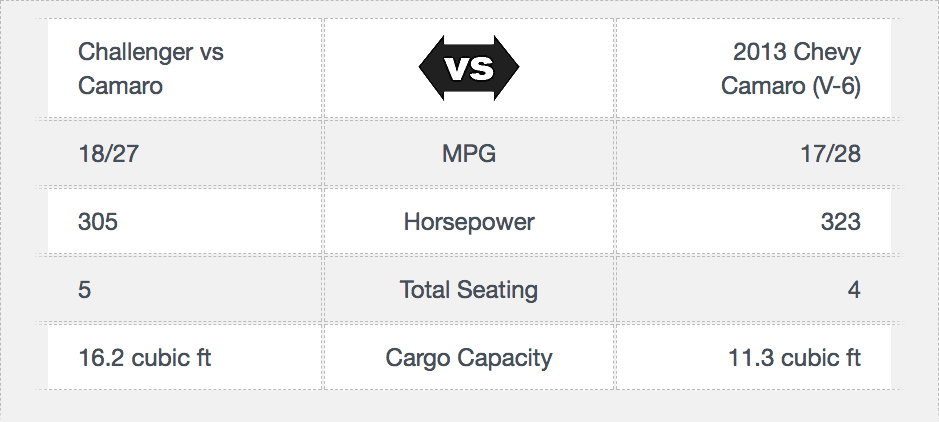Click the 16.2 cubic ft cargo value
The height and width of the screenshot is (422, 939).
click(x=145, y=358)
